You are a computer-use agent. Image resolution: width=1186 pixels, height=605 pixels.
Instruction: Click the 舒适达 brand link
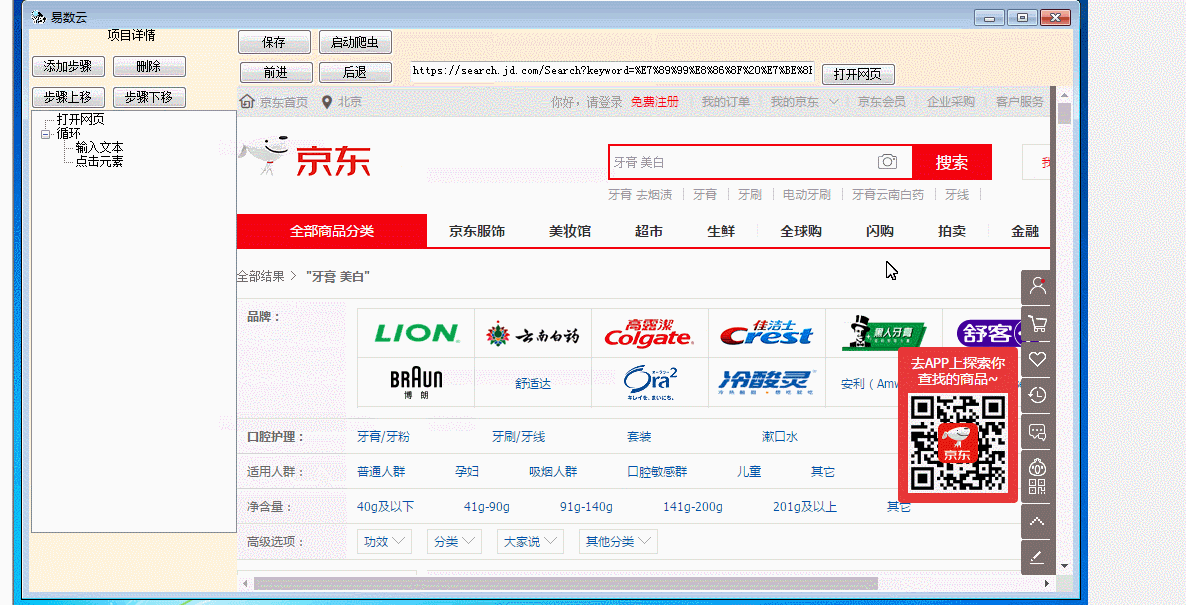532,383
